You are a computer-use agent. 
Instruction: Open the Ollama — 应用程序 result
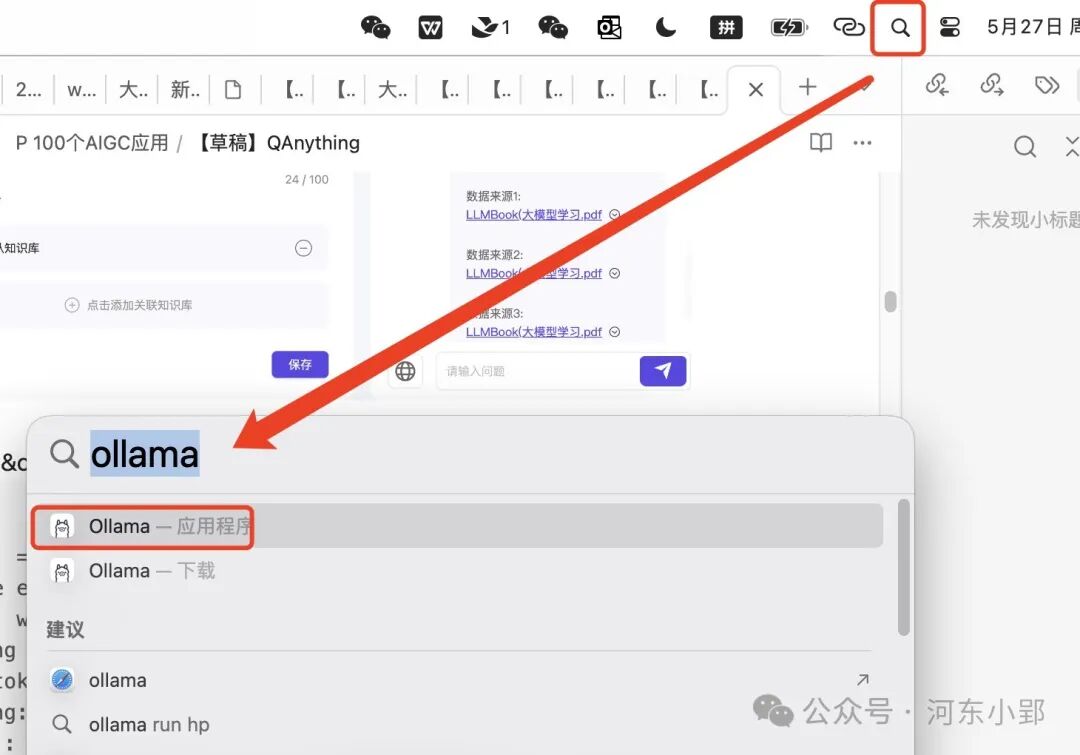(457, 526)
